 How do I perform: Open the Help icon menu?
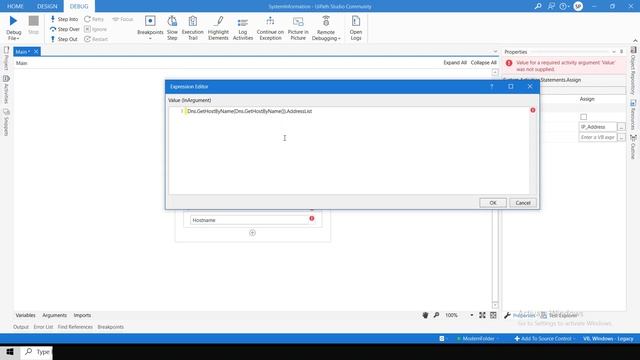pyautogui.click(x=564, y=6)
